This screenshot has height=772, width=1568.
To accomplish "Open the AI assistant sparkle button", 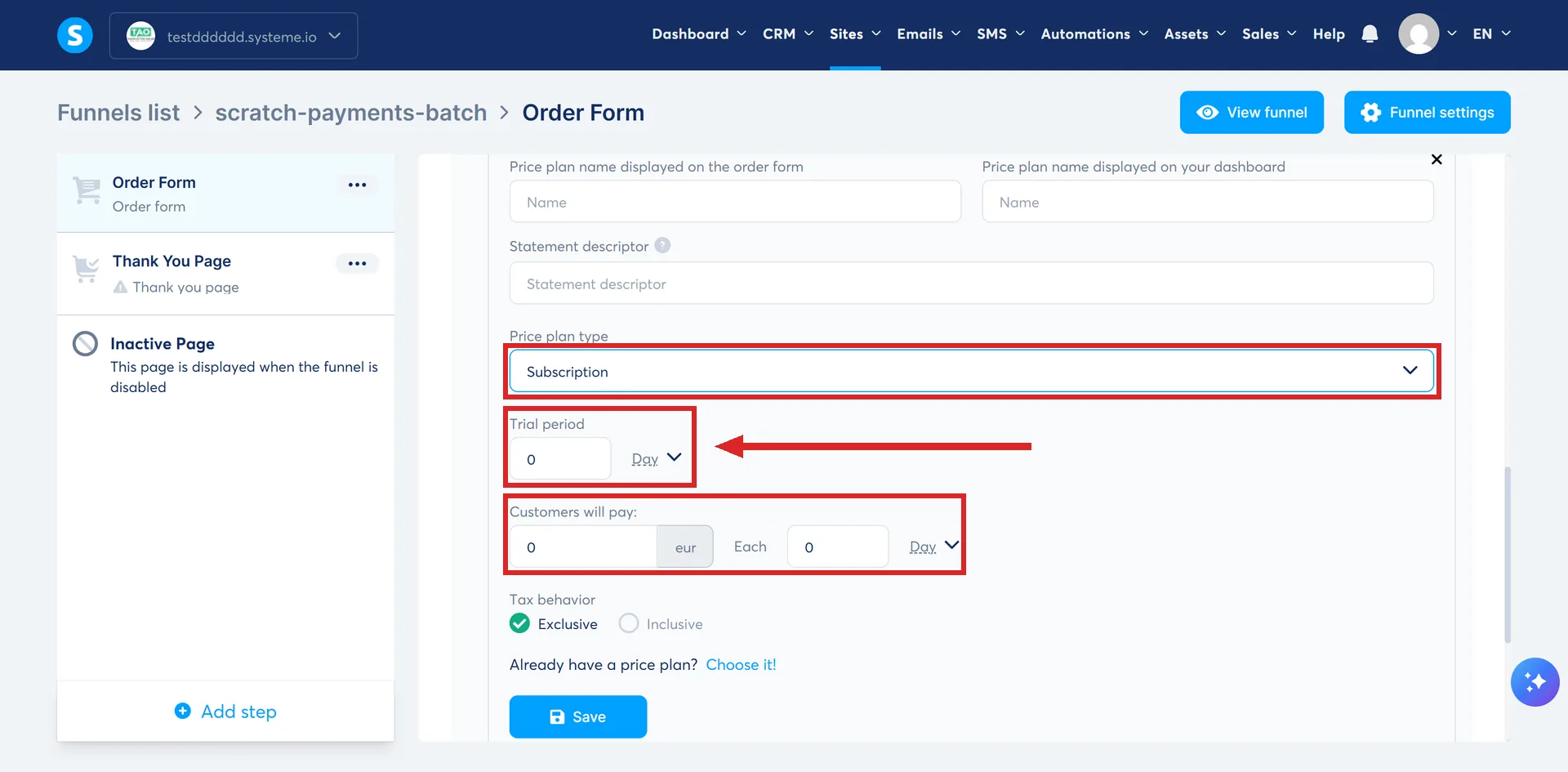I will tap(1535, 681).
